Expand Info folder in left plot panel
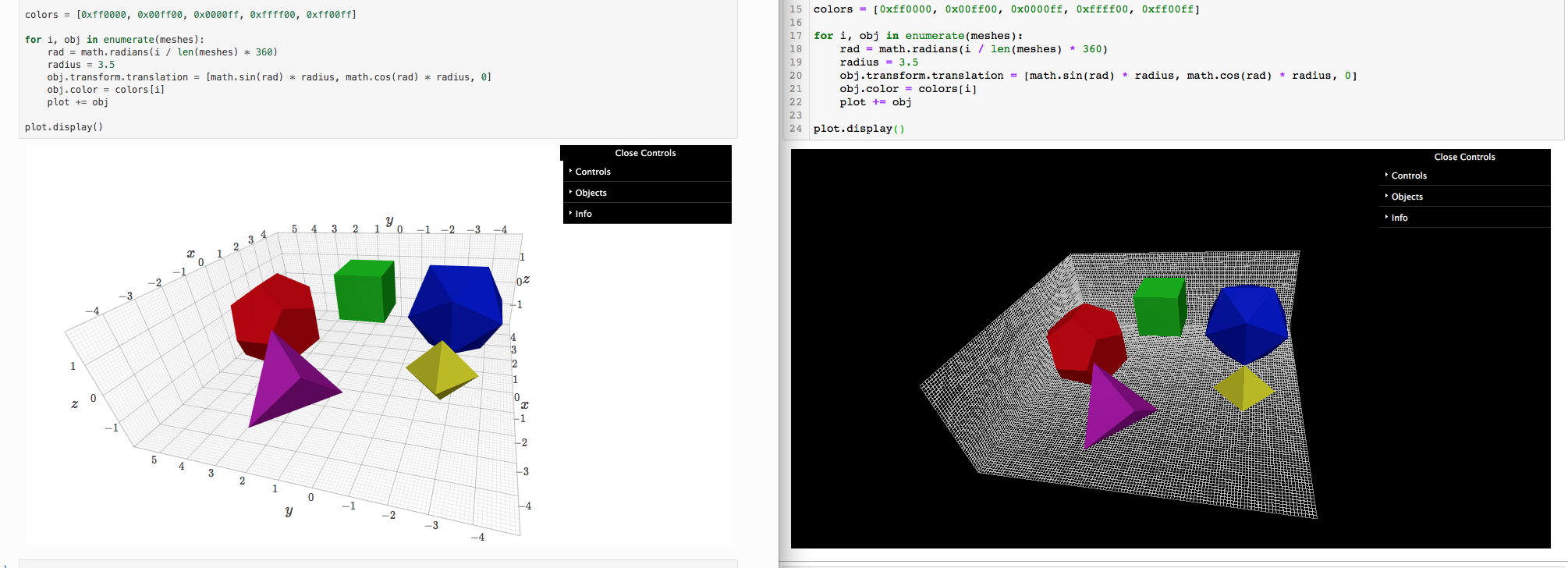Image resolution: width=1568 pixels, height=568 pixels. point(647,214)
